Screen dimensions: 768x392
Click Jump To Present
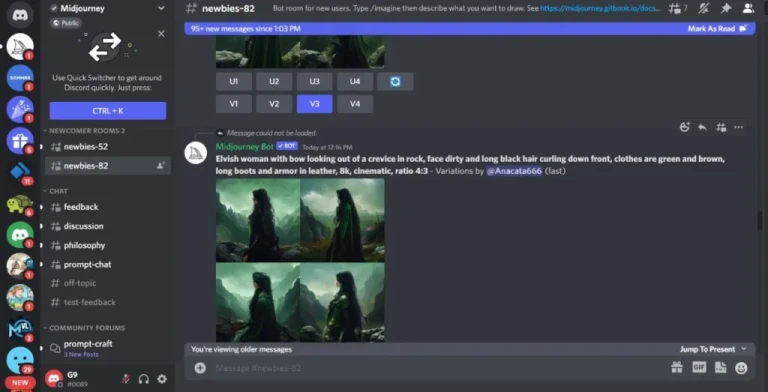[707, 349]
